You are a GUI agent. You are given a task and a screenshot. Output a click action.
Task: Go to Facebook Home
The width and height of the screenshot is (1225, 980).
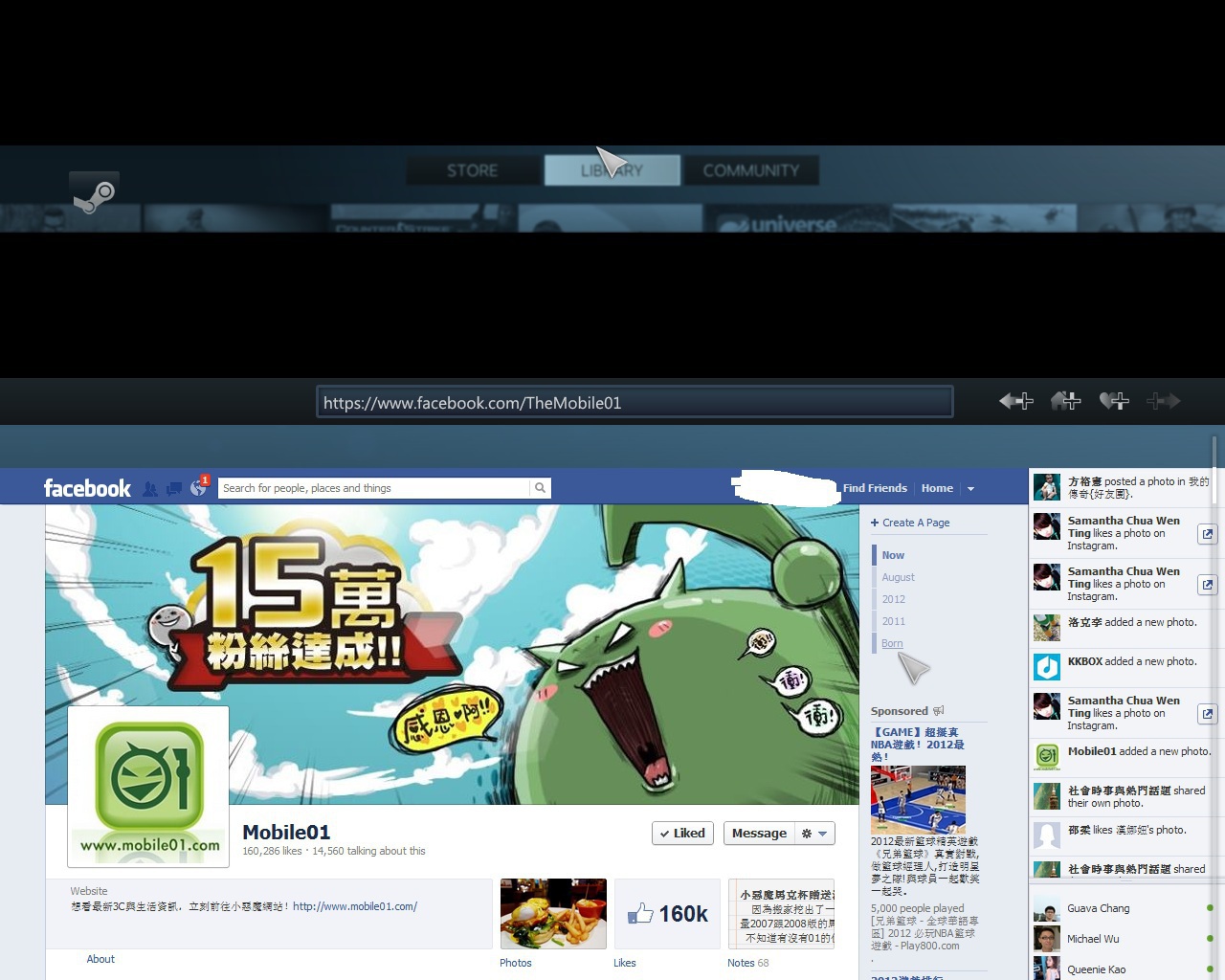pos(937,488)
